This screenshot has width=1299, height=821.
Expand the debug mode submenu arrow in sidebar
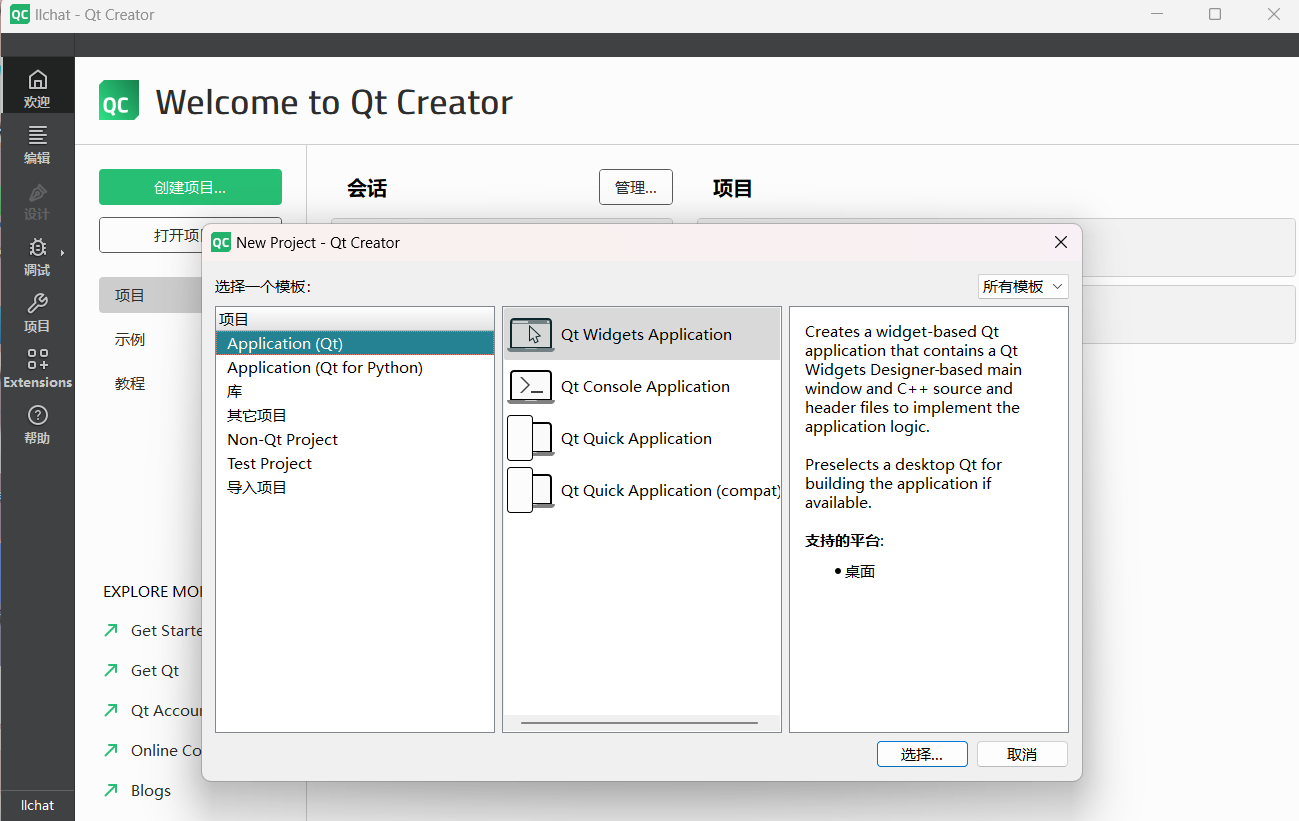(62, 253)
